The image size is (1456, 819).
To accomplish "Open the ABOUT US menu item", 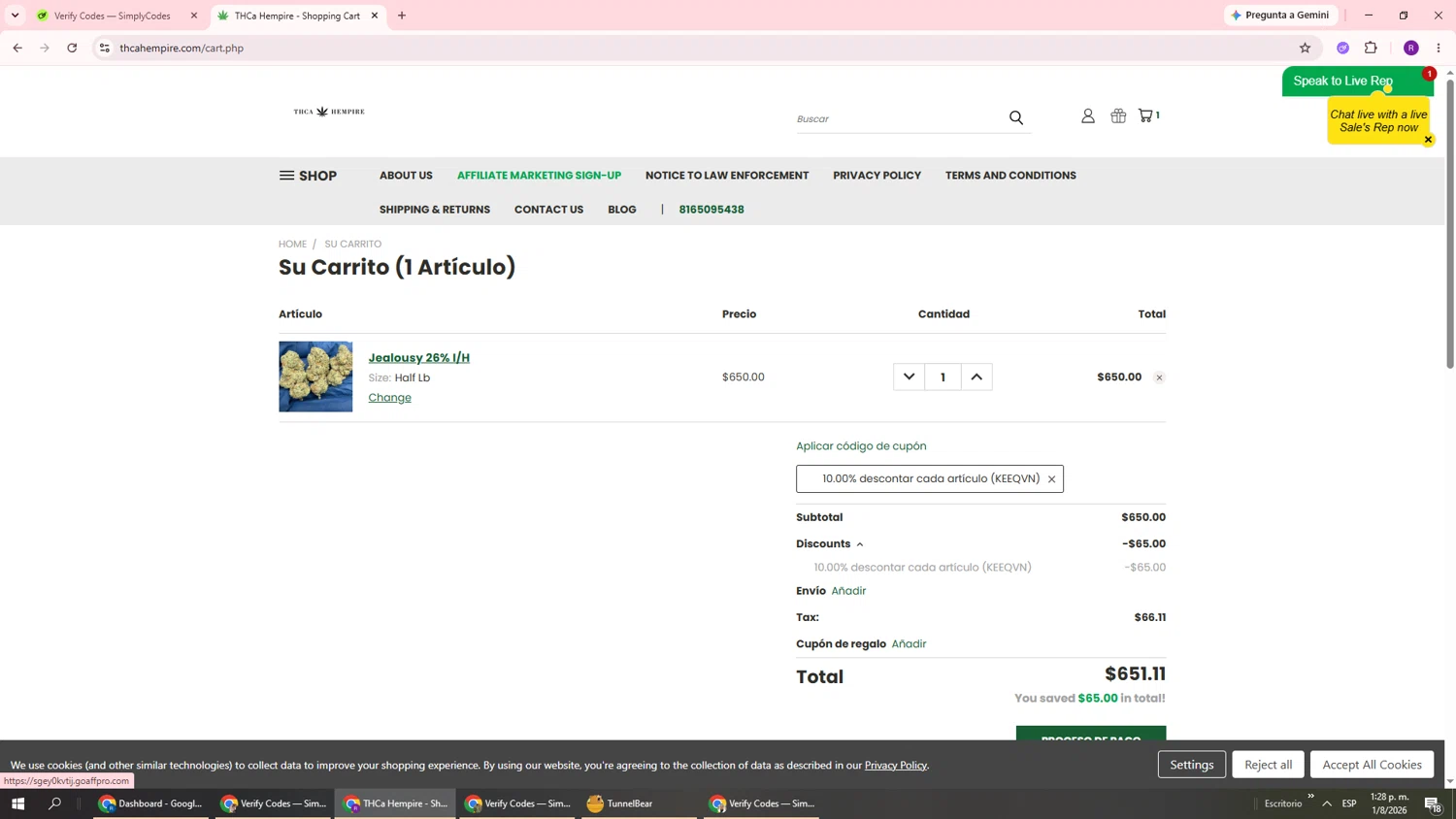I will pos(406,176).
